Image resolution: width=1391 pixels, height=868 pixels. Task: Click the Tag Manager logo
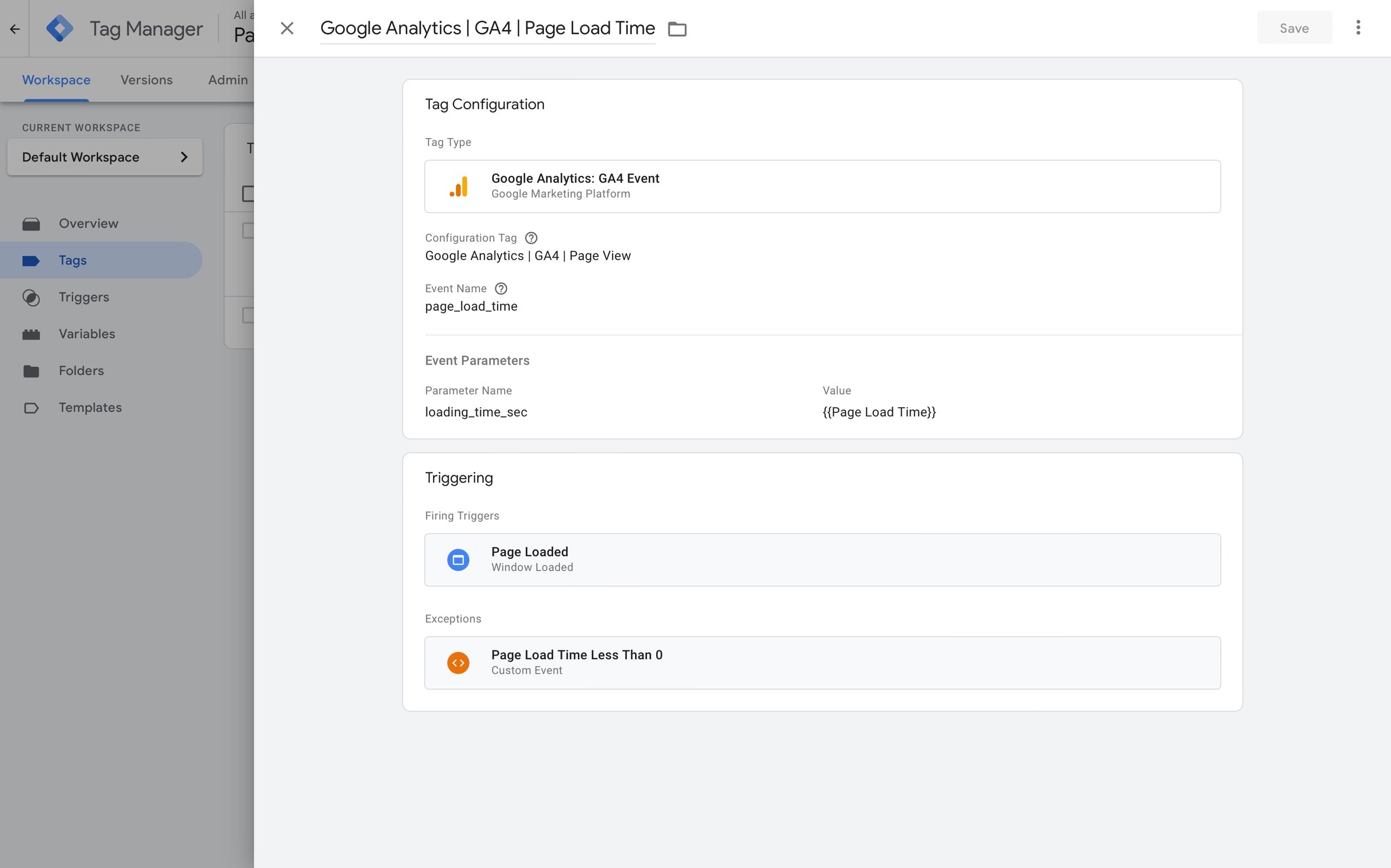point(60,28)
